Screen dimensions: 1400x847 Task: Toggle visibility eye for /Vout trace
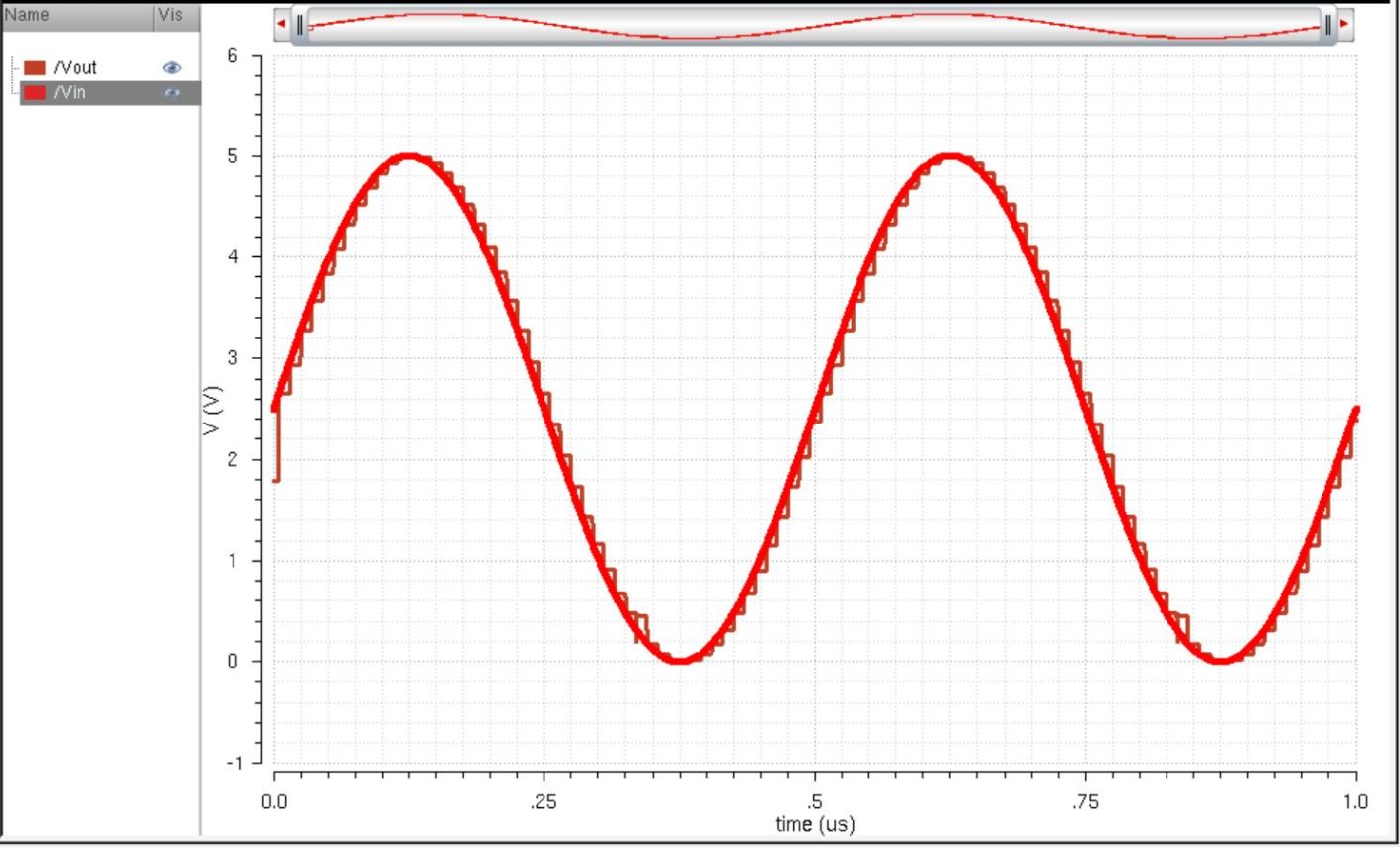coord(172,68)
